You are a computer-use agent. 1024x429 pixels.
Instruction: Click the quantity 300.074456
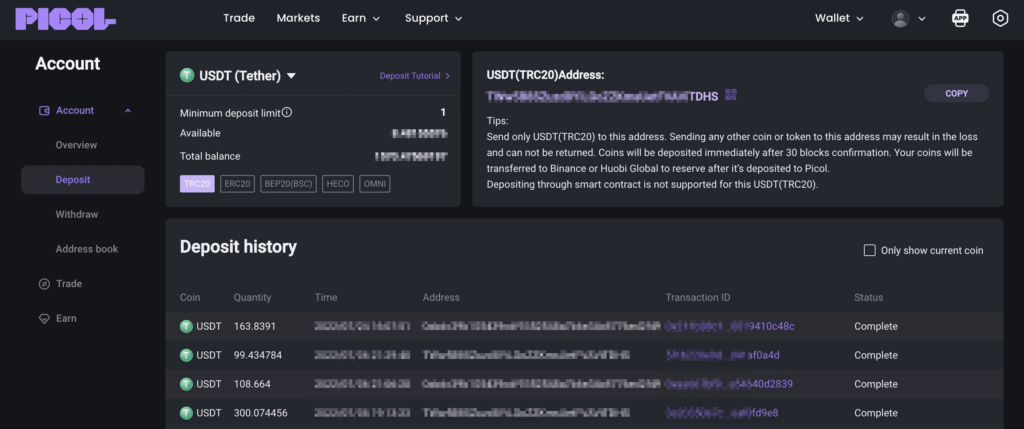261,413
